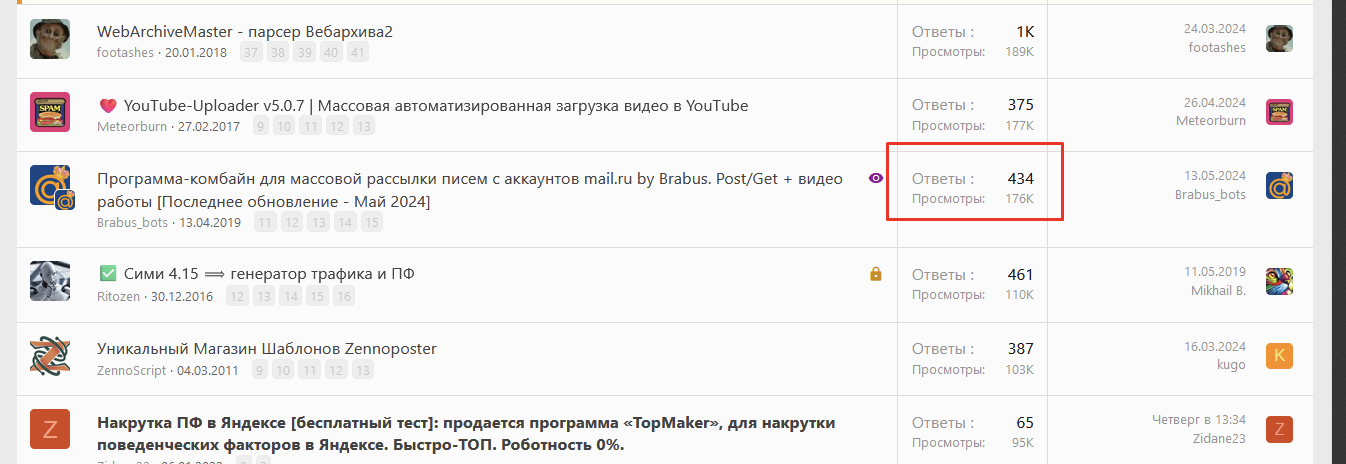Open last poster kugo profile
The width and height of the screenshot is (1346, 464).
coord(1232,365)
